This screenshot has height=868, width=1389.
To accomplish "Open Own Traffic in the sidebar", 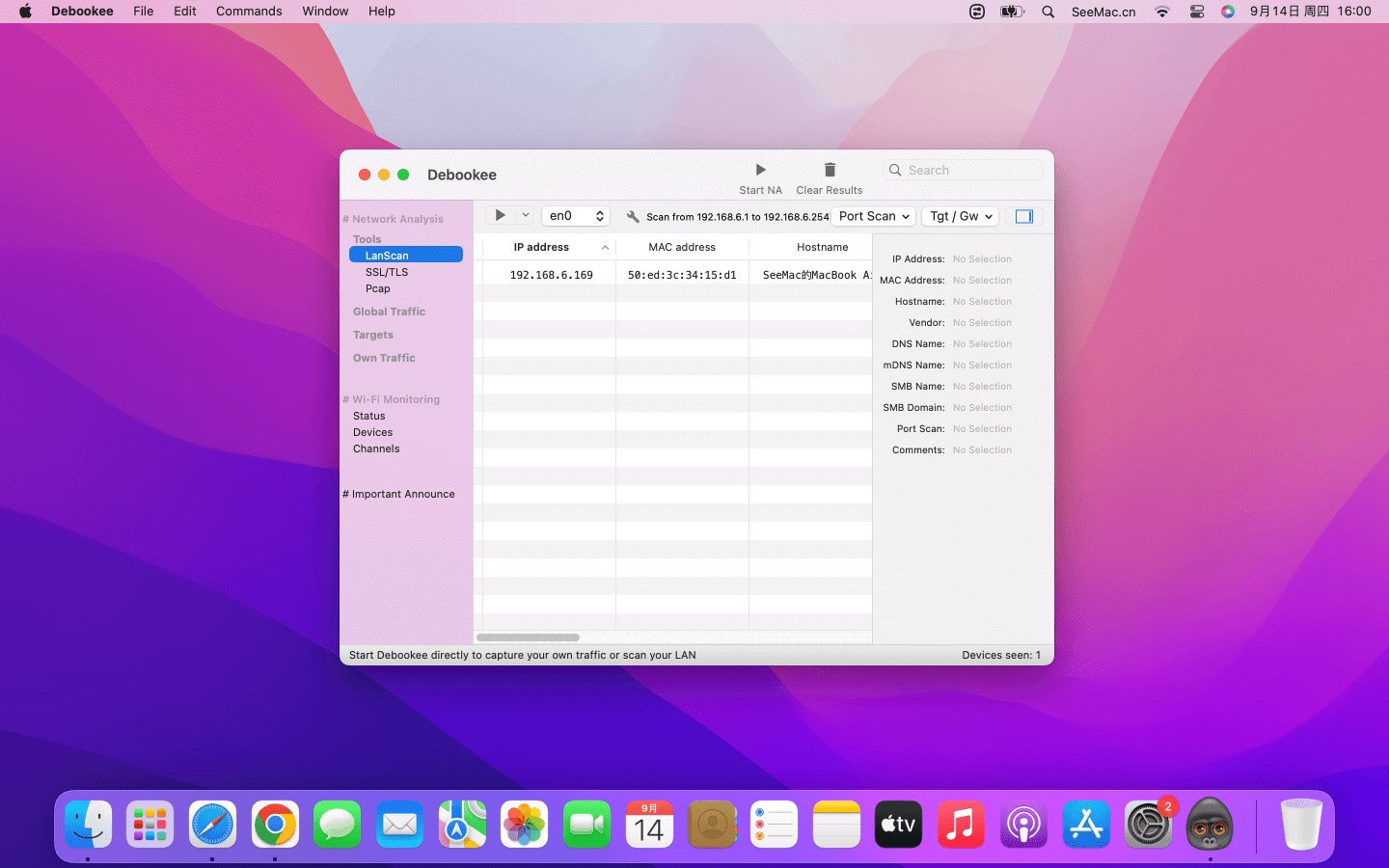I will coord(384,358).
